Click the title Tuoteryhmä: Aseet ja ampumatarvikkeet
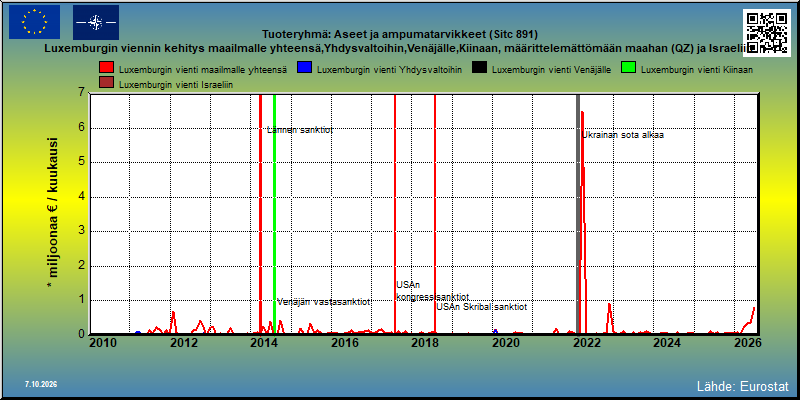The width and height of the screenshot is (800, 400). click(399, 35)
